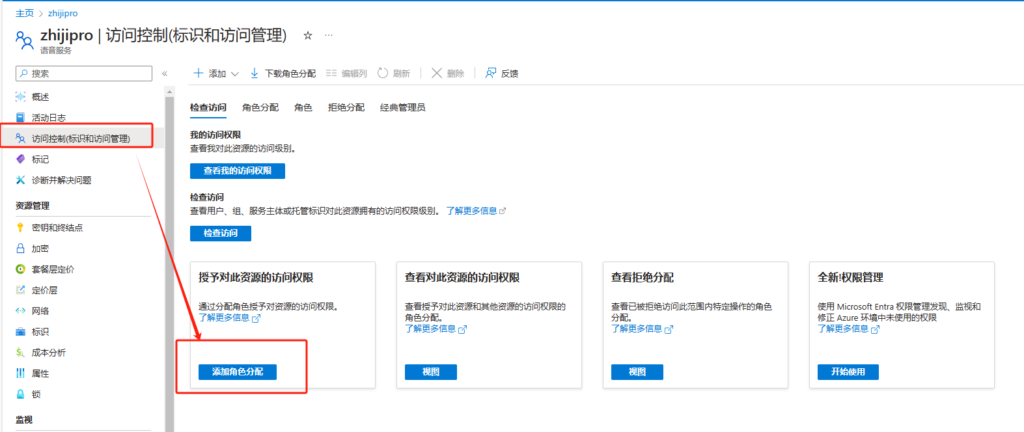Click the 我的访问权限 heading text

tap(215, 135)
